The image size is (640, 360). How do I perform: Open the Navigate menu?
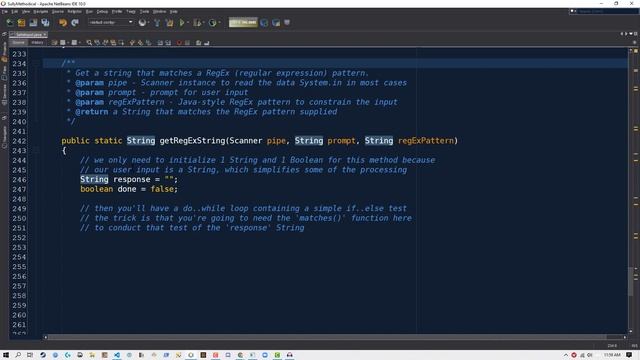40,11
